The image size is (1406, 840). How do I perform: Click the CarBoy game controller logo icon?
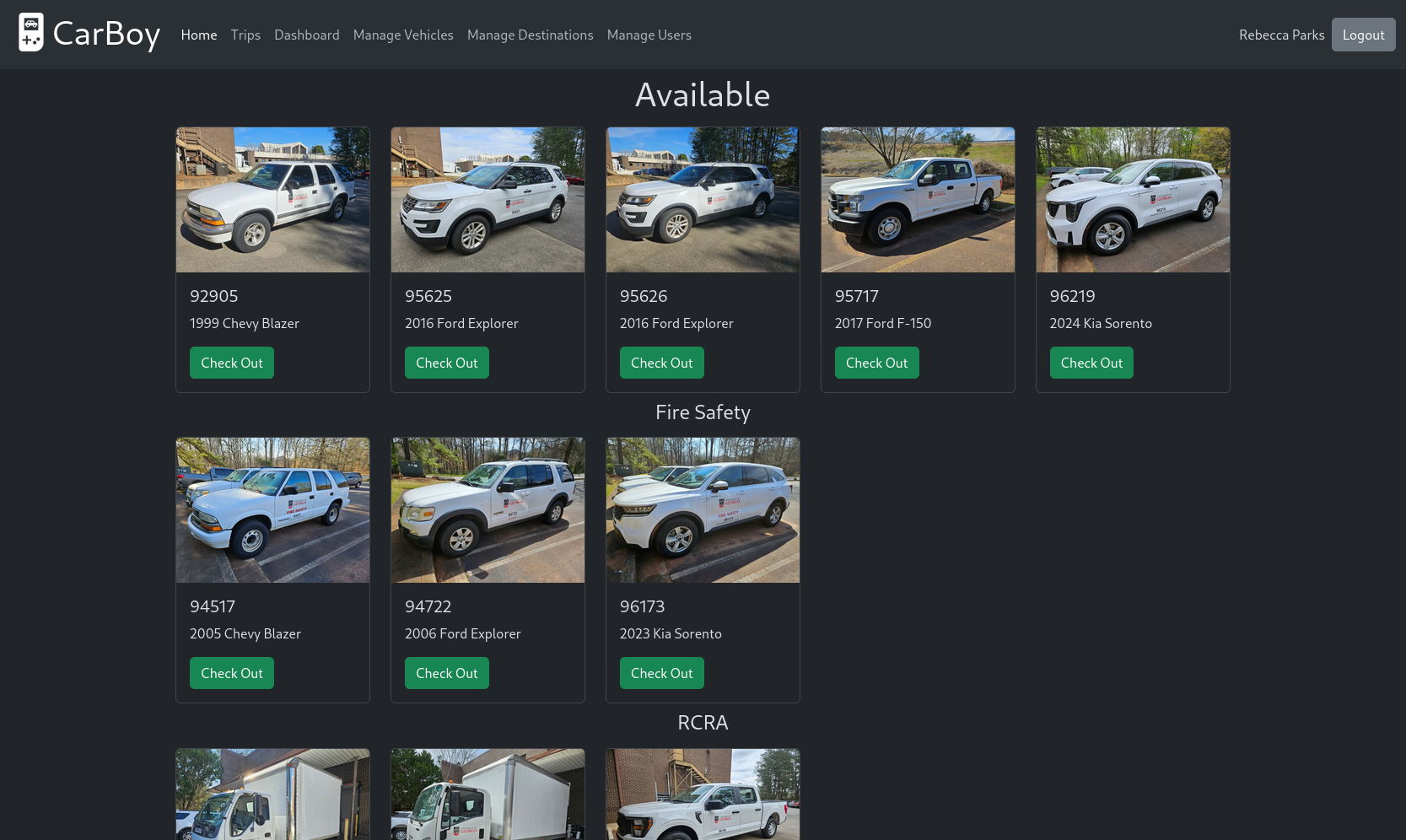31,33
